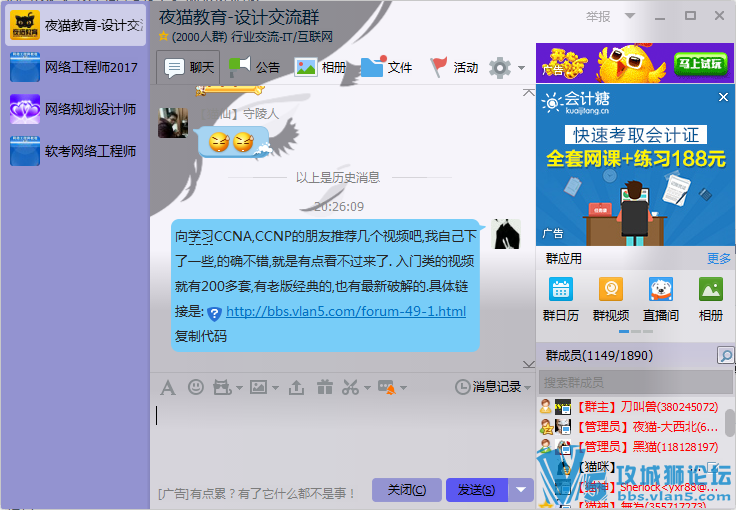The height and width of the screenshot is (510, 736).
Task: Open the 相册 app in 群应用
Action: 711,299
